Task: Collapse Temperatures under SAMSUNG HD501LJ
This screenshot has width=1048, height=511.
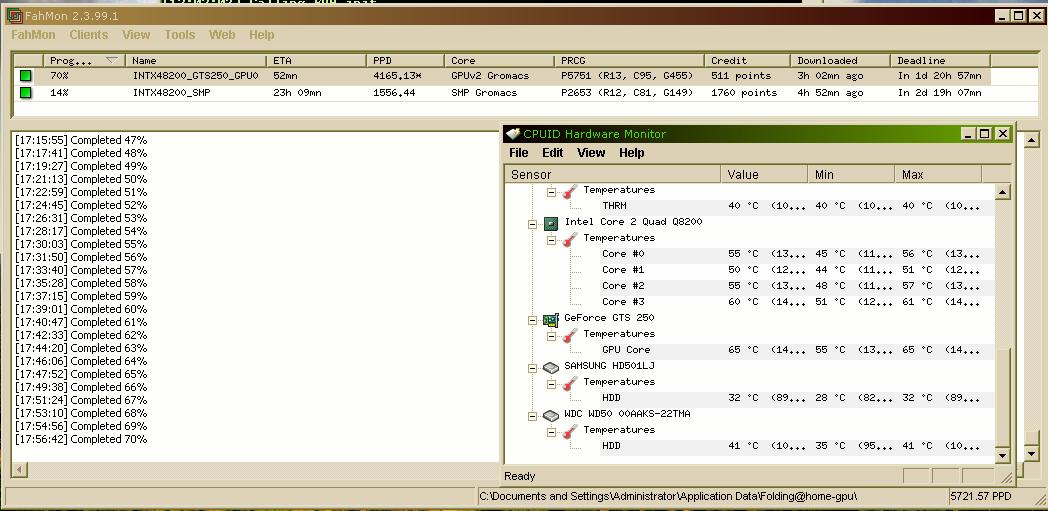Action: coord(551,384)
